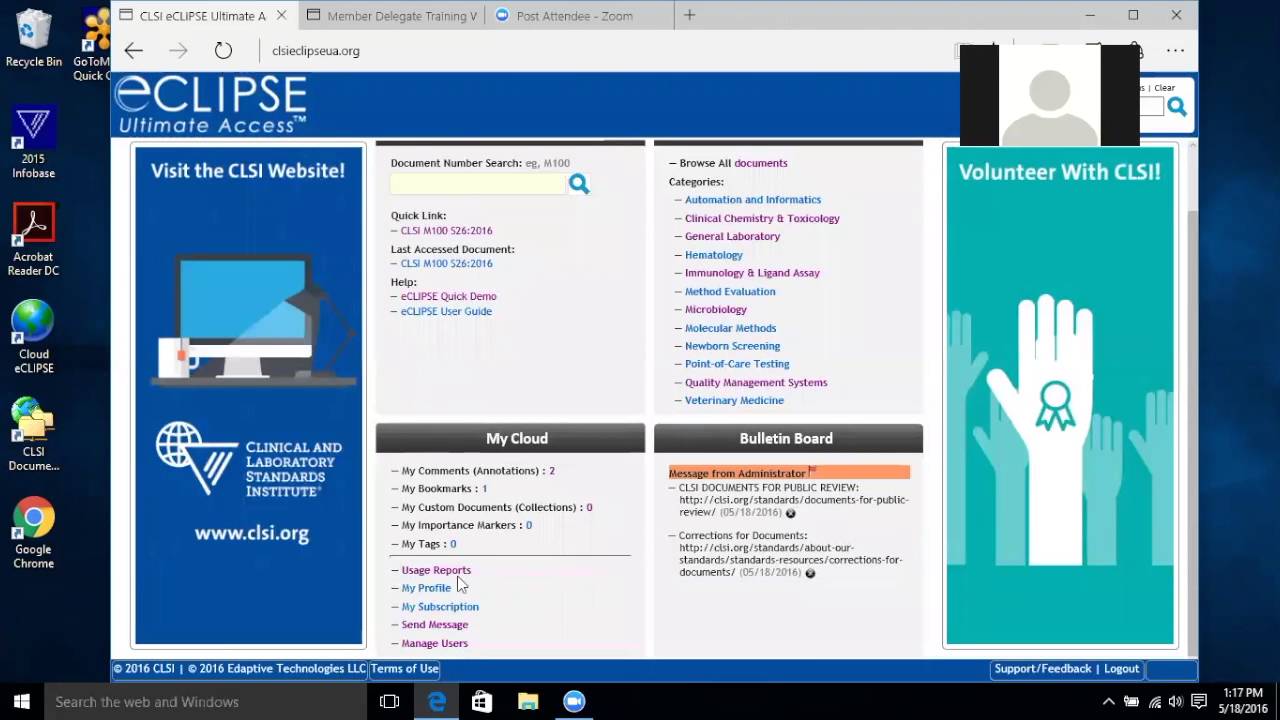Open Quality Management Systems category
Viewport: 1280px width, 720px height.
[x=756, y=382]
